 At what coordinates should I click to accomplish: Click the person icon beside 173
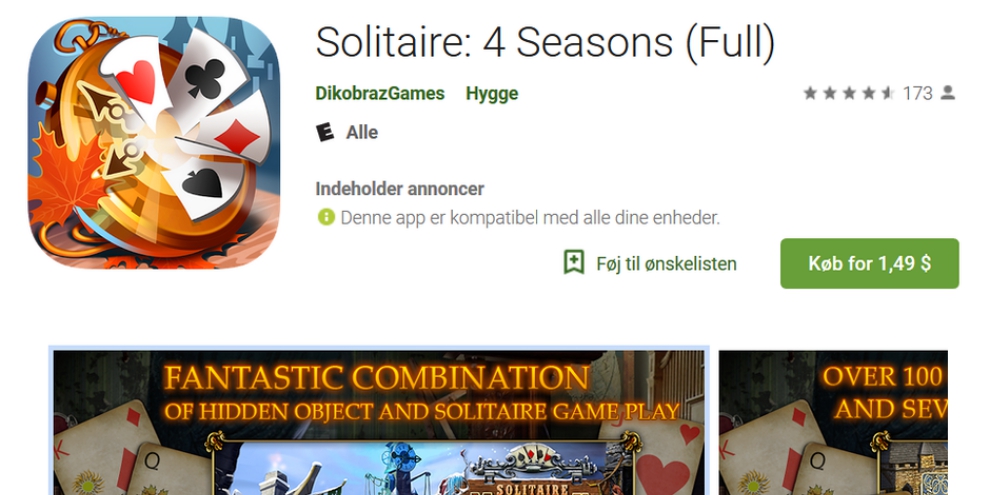coord(947,93)
